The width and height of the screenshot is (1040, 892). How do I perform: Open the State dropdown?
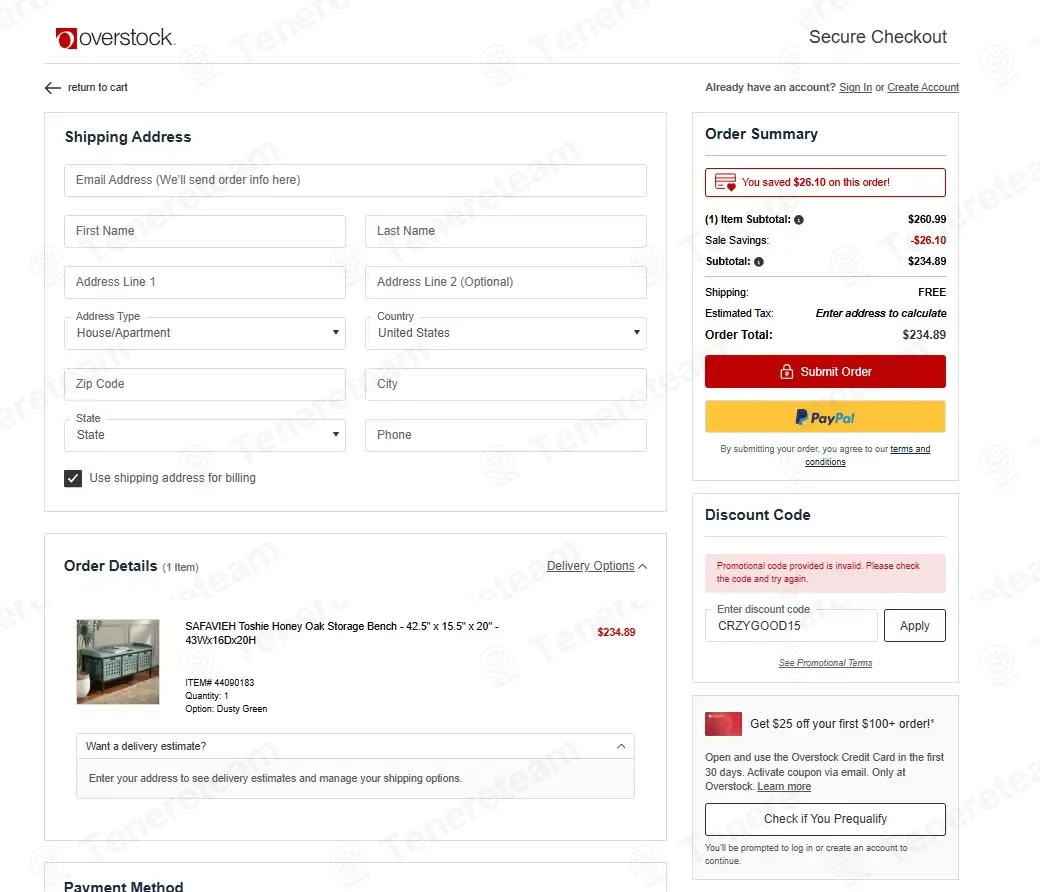click(205, 435)
